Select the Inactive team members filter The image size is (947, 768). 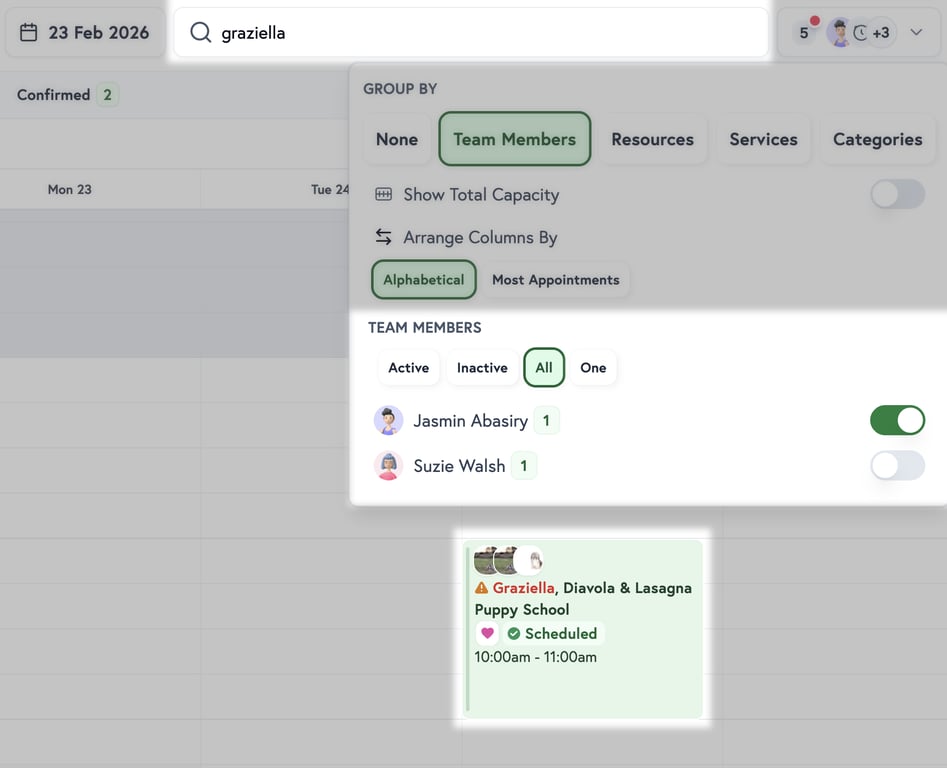click(482, 367)
